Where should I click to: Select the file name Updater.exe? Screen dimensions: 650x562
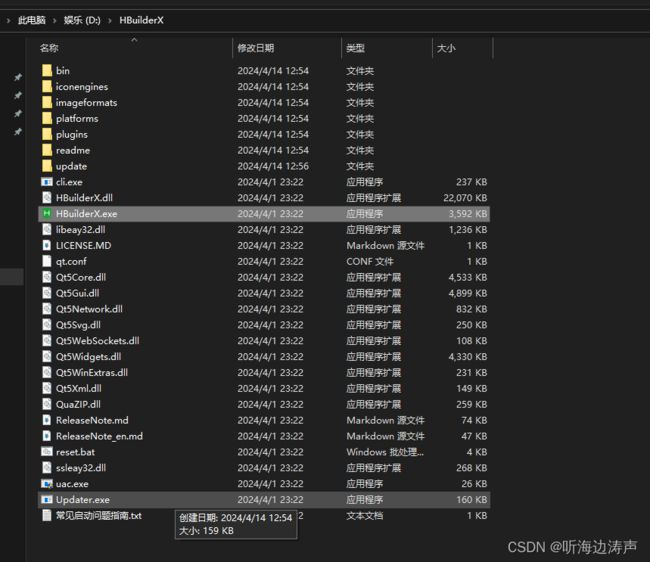pyautogui.click(x=82, y=499)
